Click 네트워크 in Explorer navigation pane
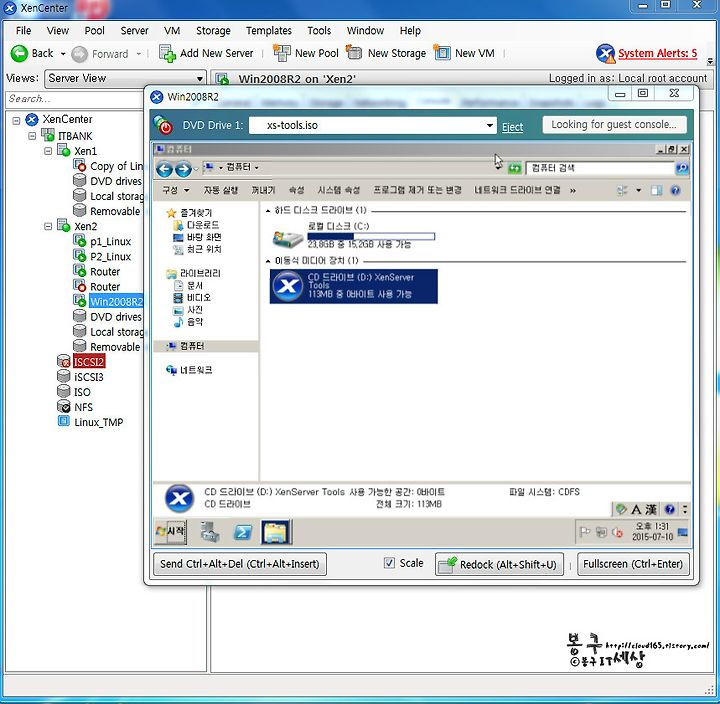This screenshot has height=704, width=720. click(x=195, y=370)
